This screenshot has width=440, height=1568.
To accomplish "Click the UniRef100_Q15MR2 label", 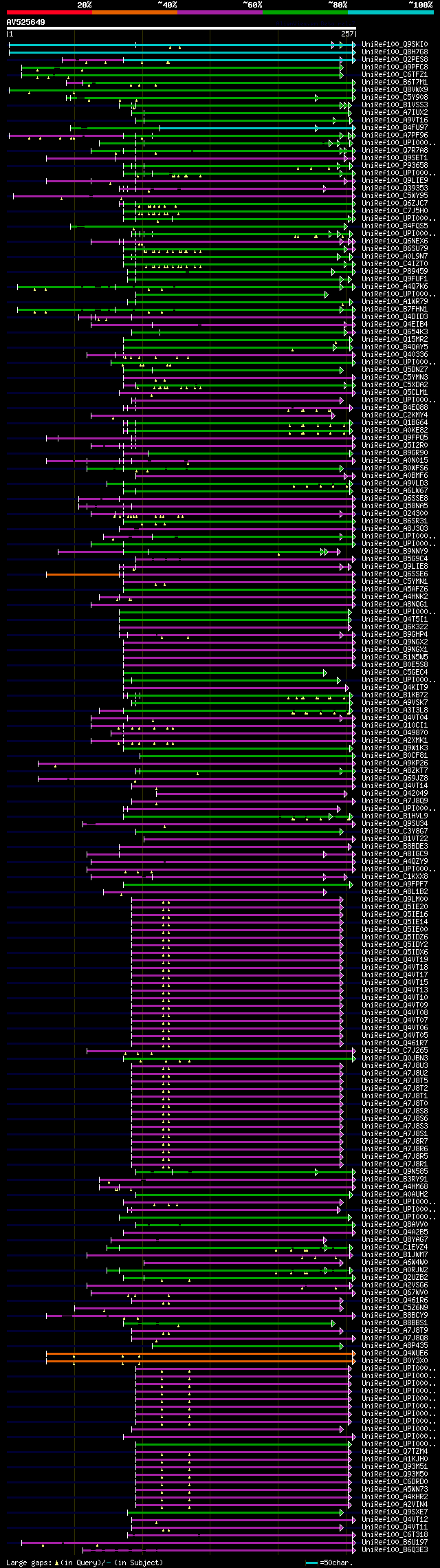I will click(x=395, y=340).
